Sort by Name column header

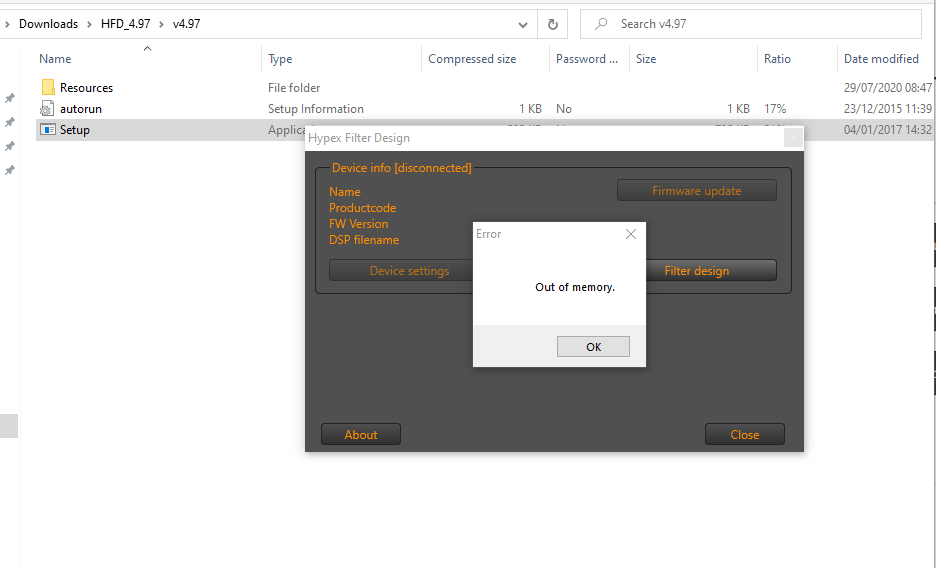coord(55,58)
